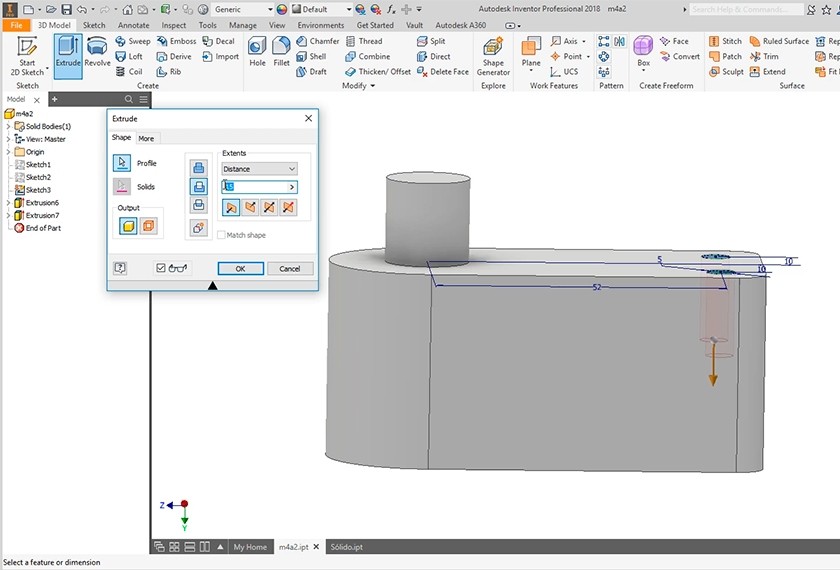Expand the Extrusion6 tree node
840x570 pixels.
(8, 203)
